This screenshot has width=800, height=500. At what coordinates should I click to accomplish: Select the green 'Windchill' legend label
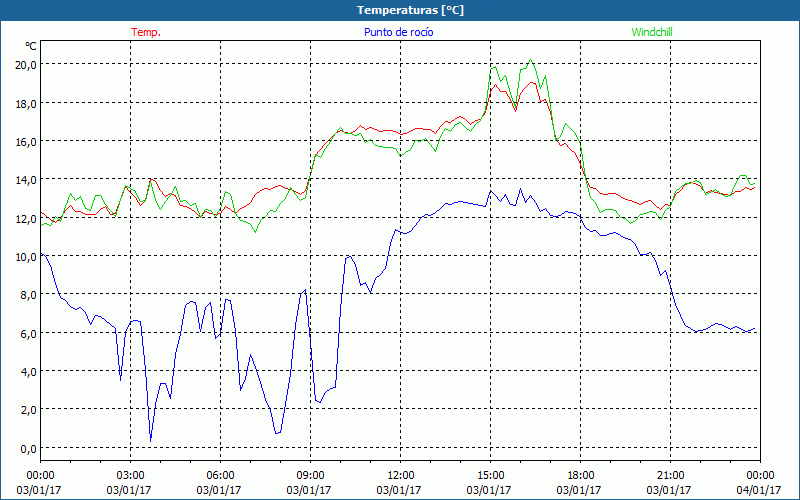pyautogui.click(x=652, y=32)
